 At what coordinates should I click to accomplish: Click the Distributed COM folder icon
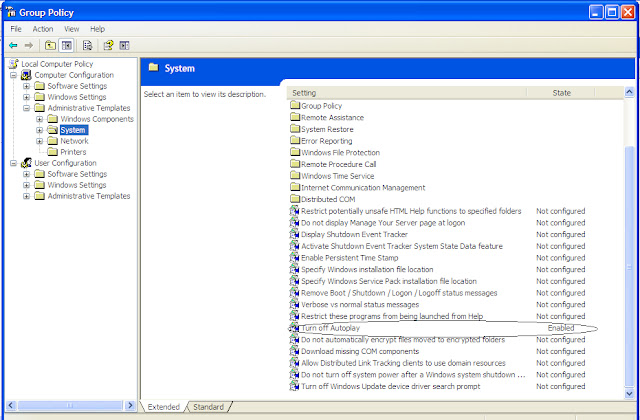pos(295,199)
